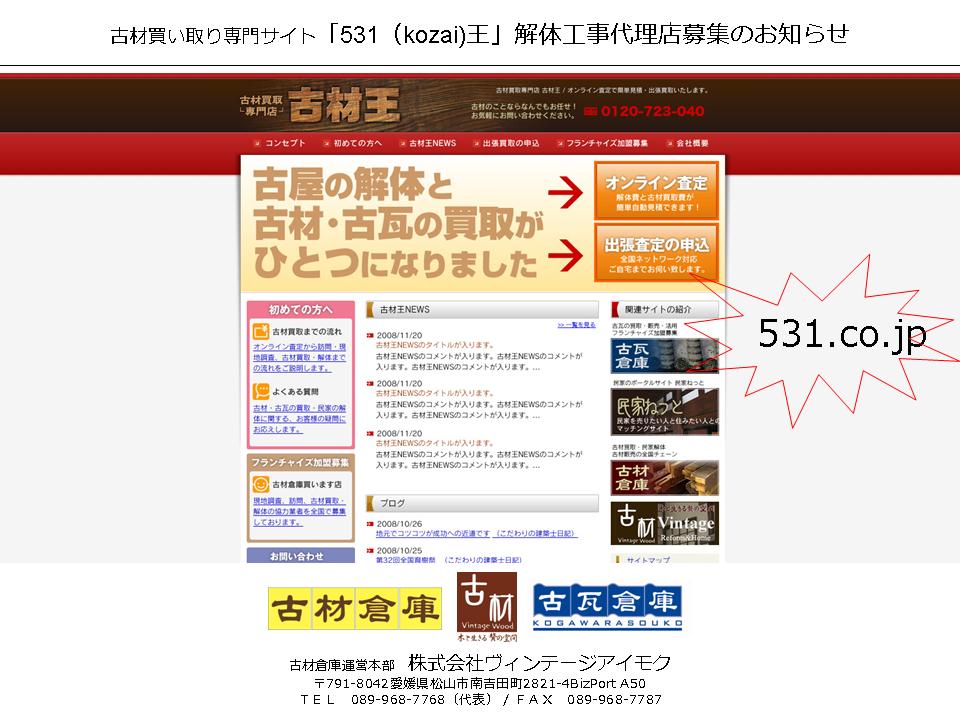The height and width of the screenshot is (720, 960).
Task: Click the 古材王NEWS section header
Action: click(x=482, y=310)
